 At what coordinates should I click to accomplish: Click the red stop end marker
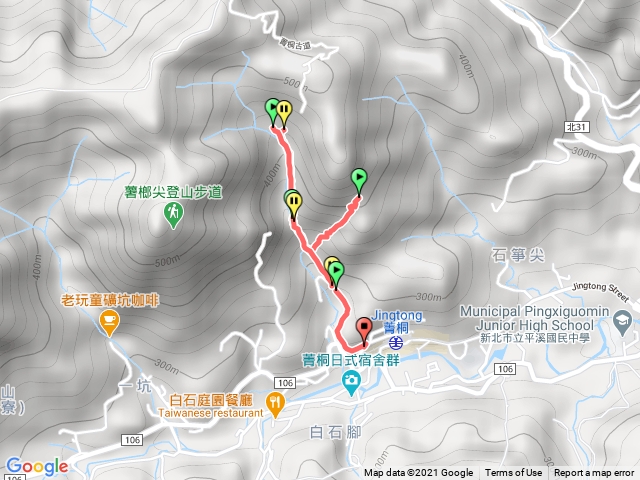(x=364, y=329)
